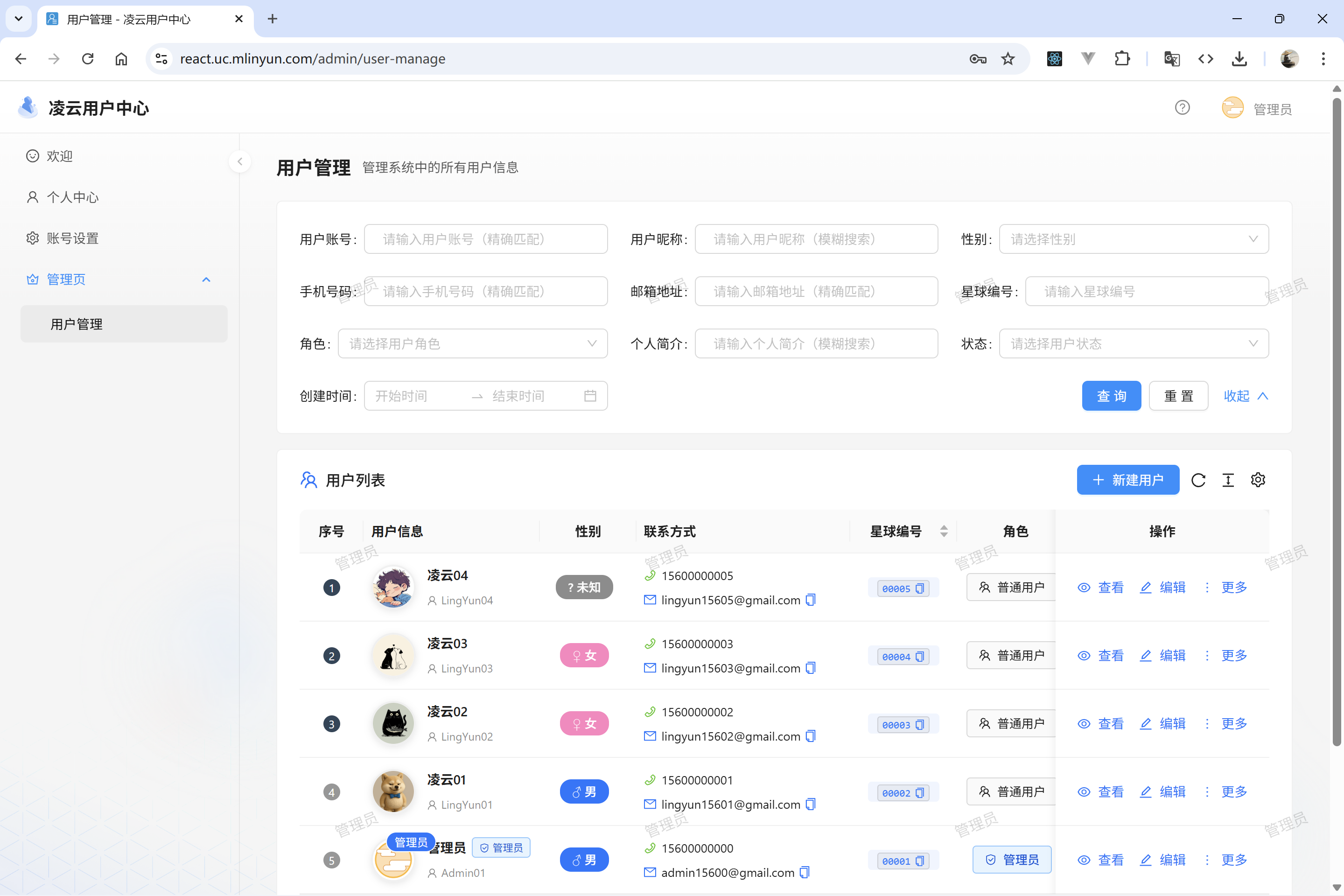The height and width of the screenshot is (896, 1344).
Task: Refresh the user list
Action: pyautogui.click(x=1199, y=480)
